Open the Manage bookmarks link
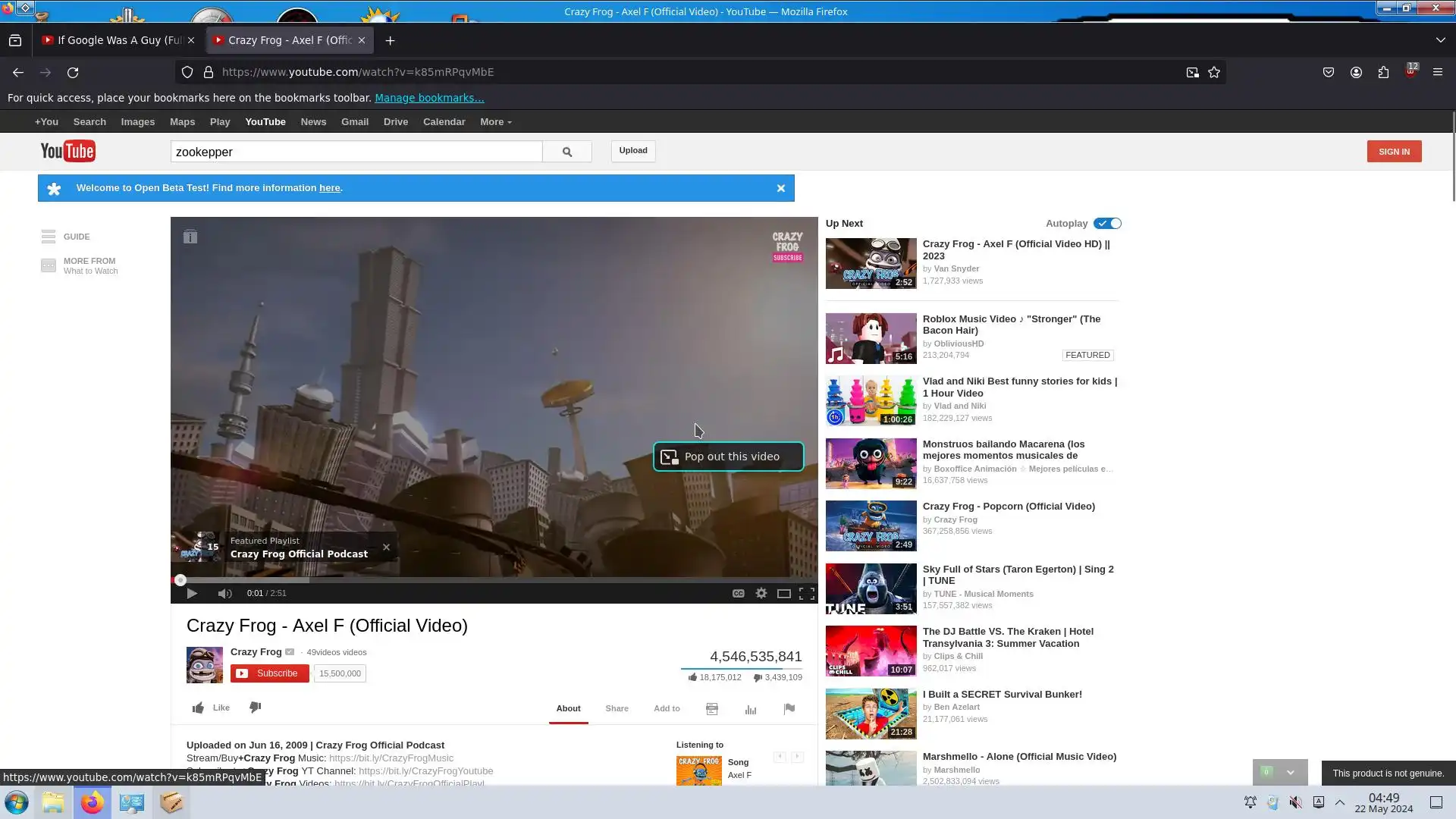Image resolution: width=1456 pixels, height=819 pixels. coord(428,98)
